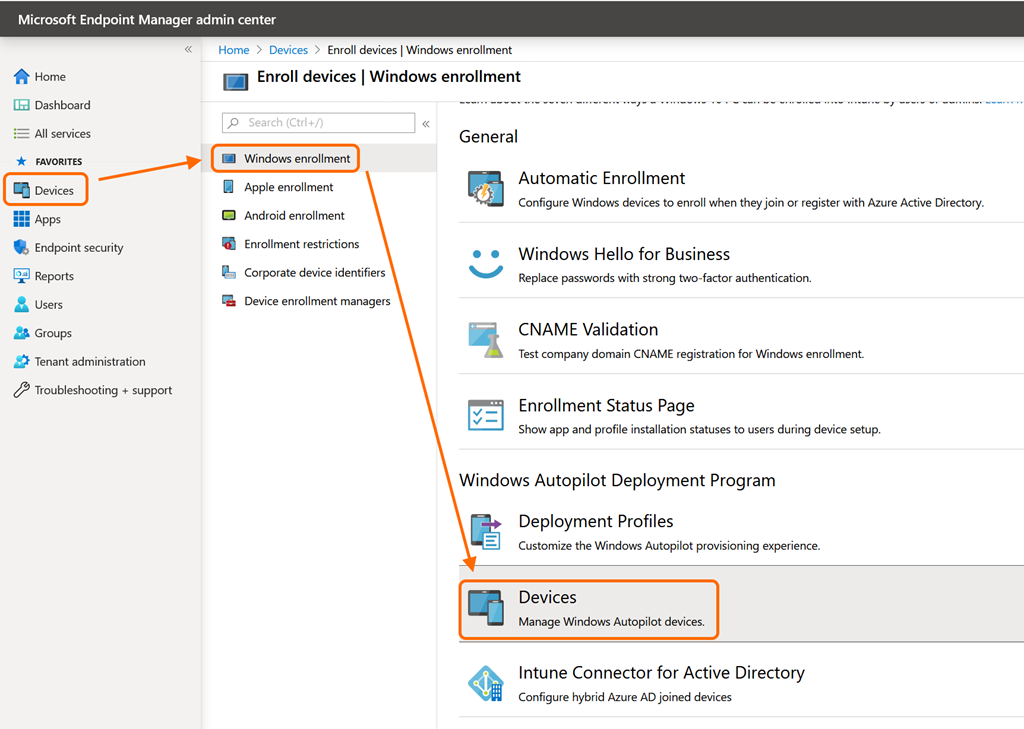Collapse the enrollment menu panel

(x=426, y=123)
